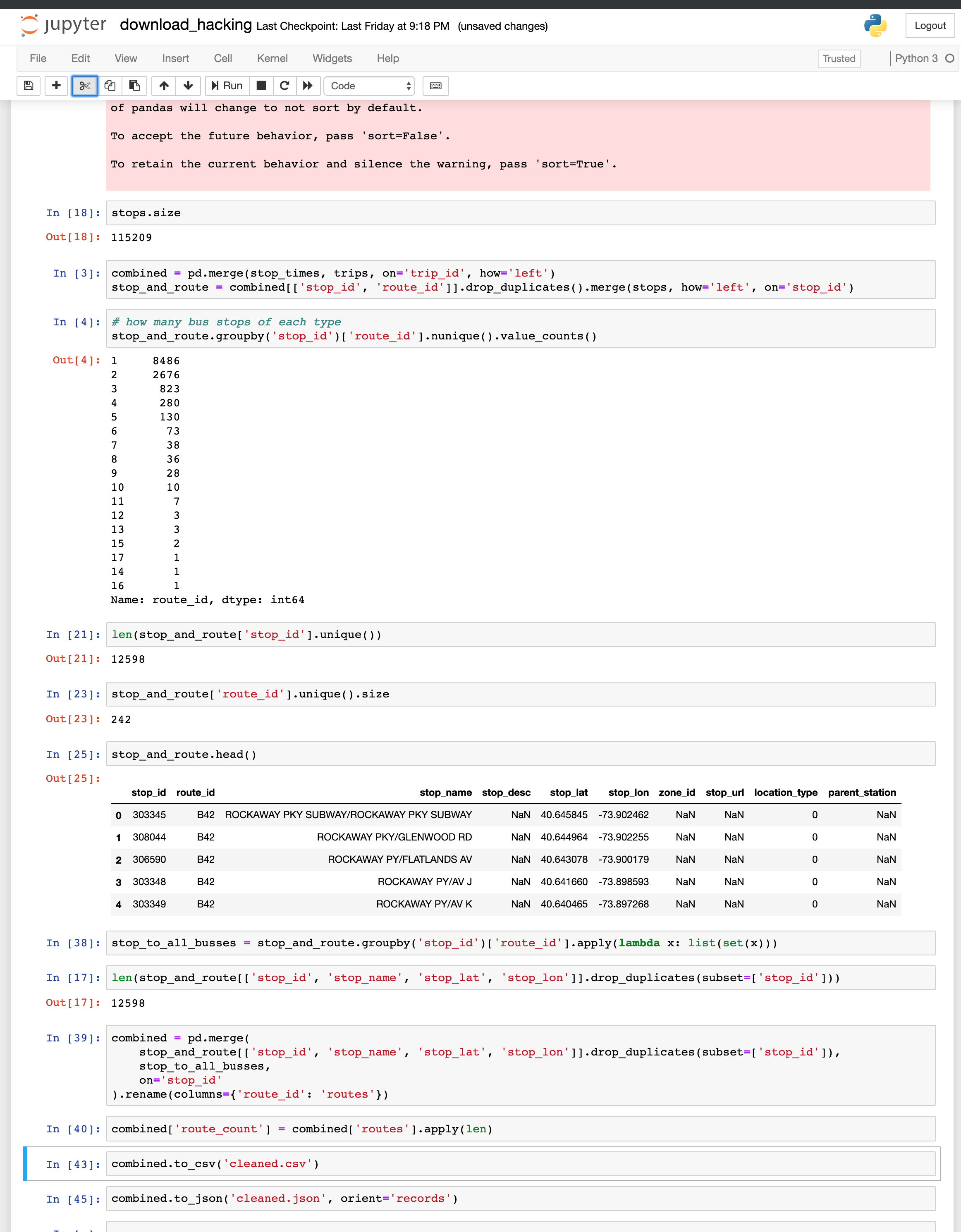Open the cell type Code dropdown
Image resolution: width=961 pixels, height=1232 pixels.
coord(370,86)
